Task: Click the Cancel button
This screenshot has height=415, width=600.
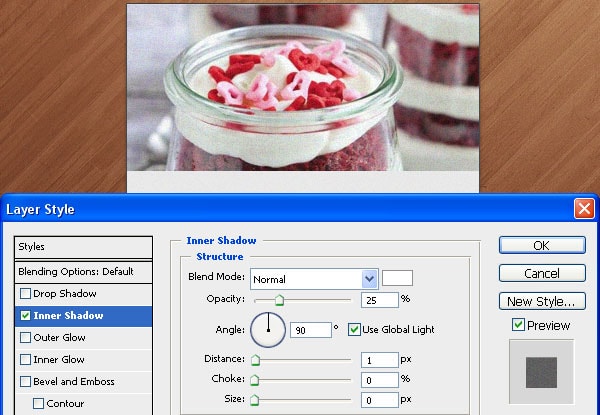Action: click(542, 273)
